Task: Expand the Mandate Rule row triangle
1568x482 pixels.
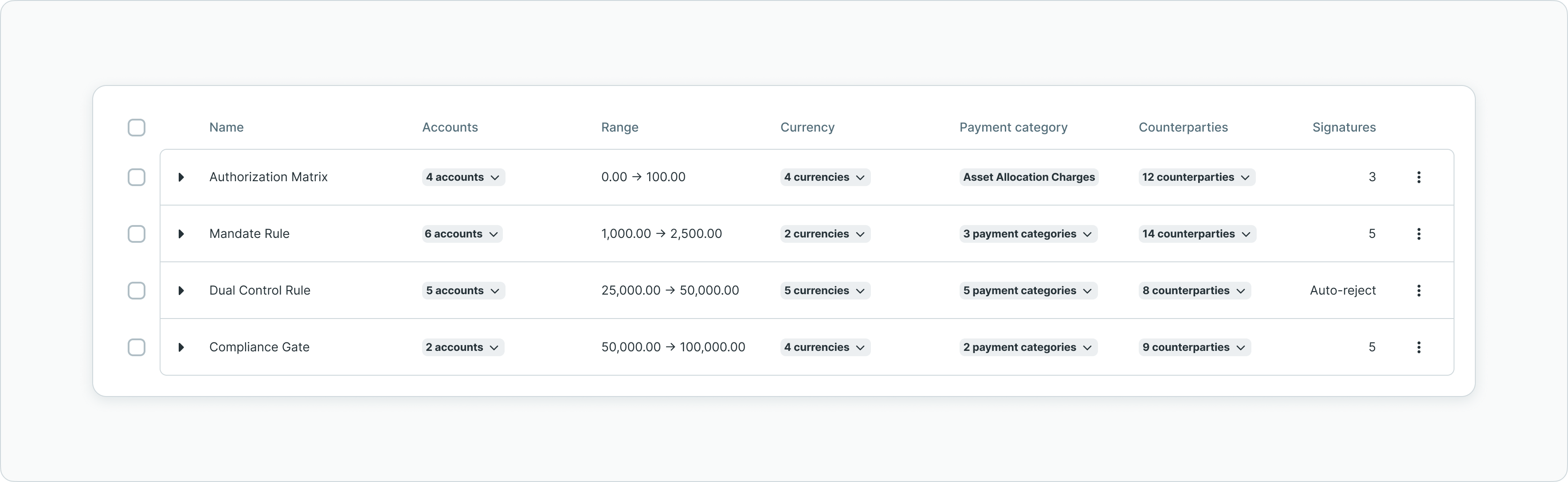Action: coord(181,234)
